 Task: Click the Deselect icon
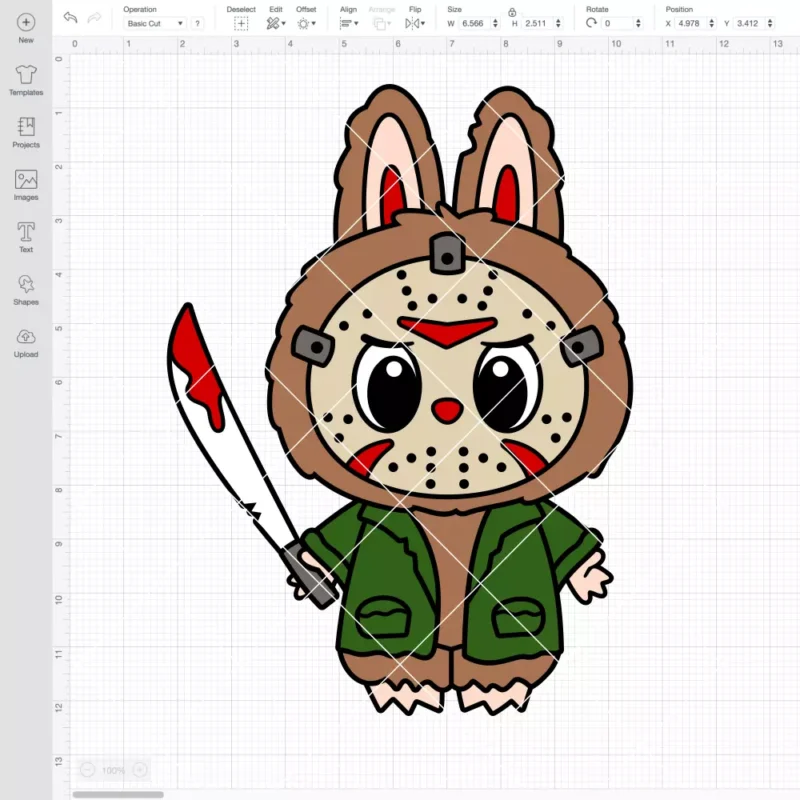241,23
